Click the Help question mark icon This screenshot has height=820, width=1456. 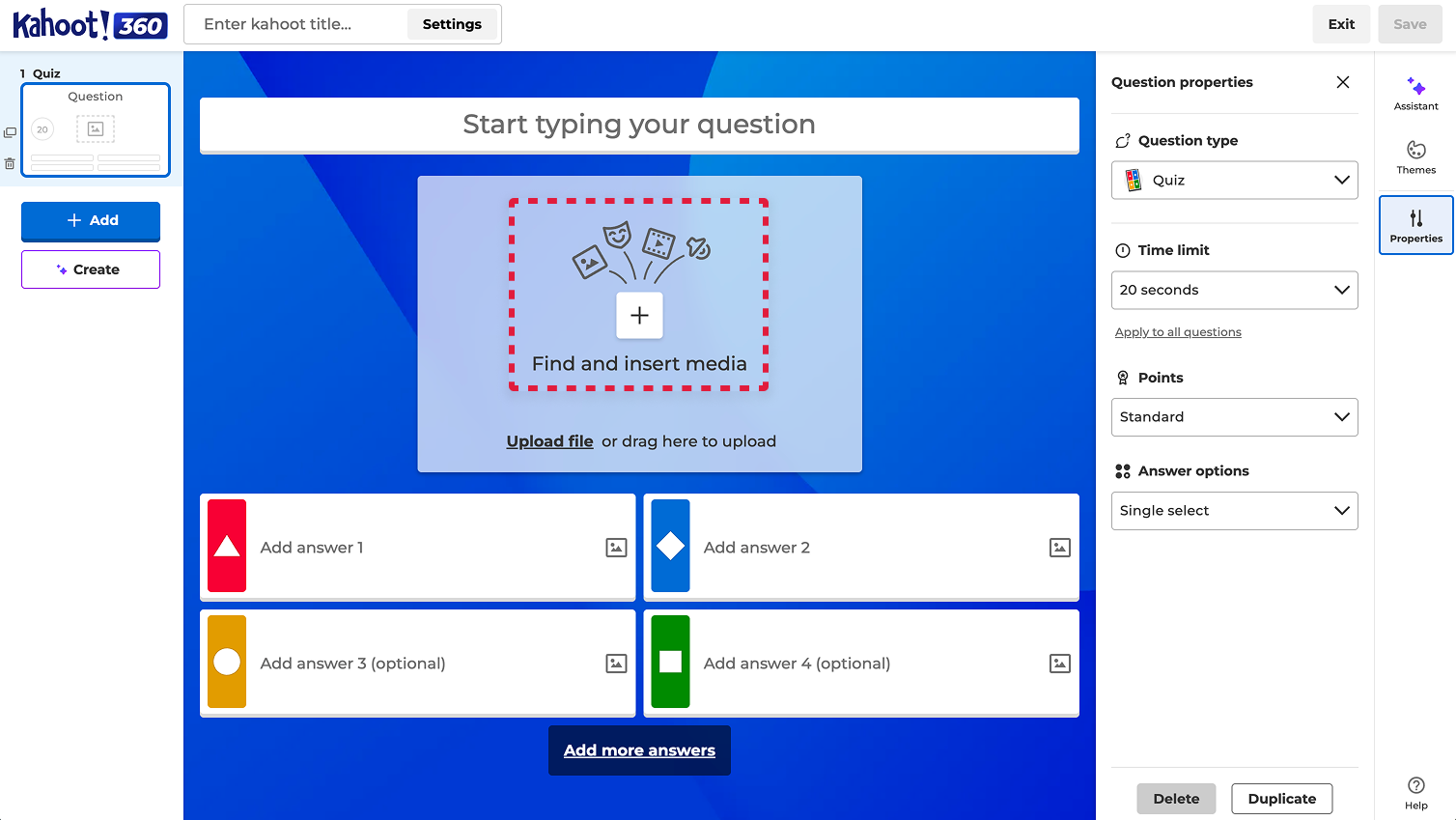1415,785
